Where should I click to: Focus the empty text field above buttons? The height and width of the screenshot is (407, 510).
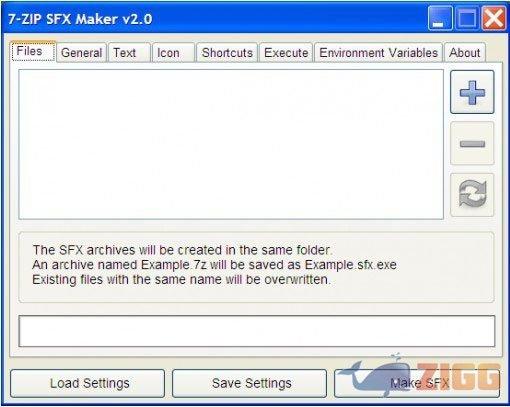pos(257,331)
